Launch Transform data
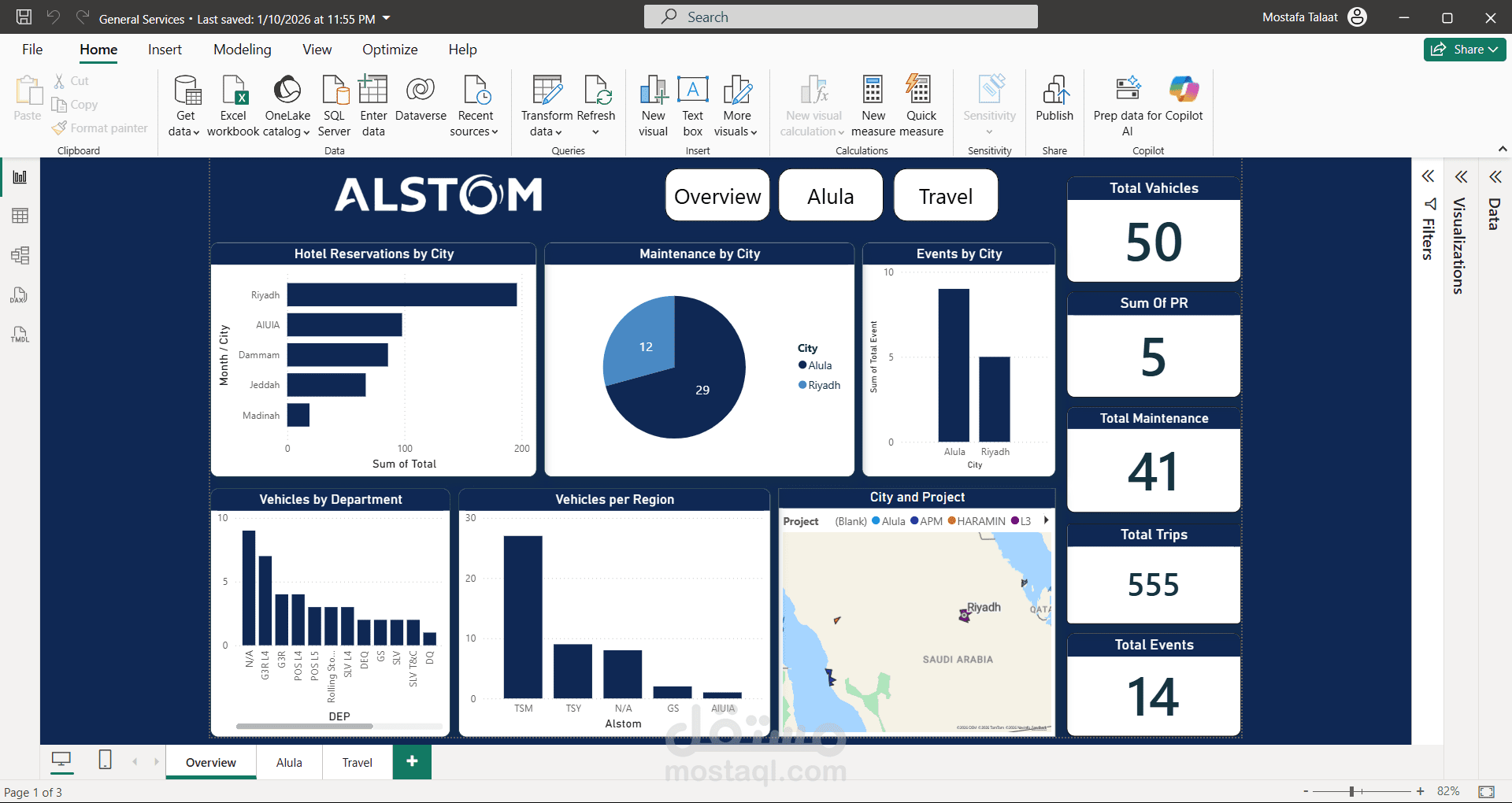 click(547, 106)
